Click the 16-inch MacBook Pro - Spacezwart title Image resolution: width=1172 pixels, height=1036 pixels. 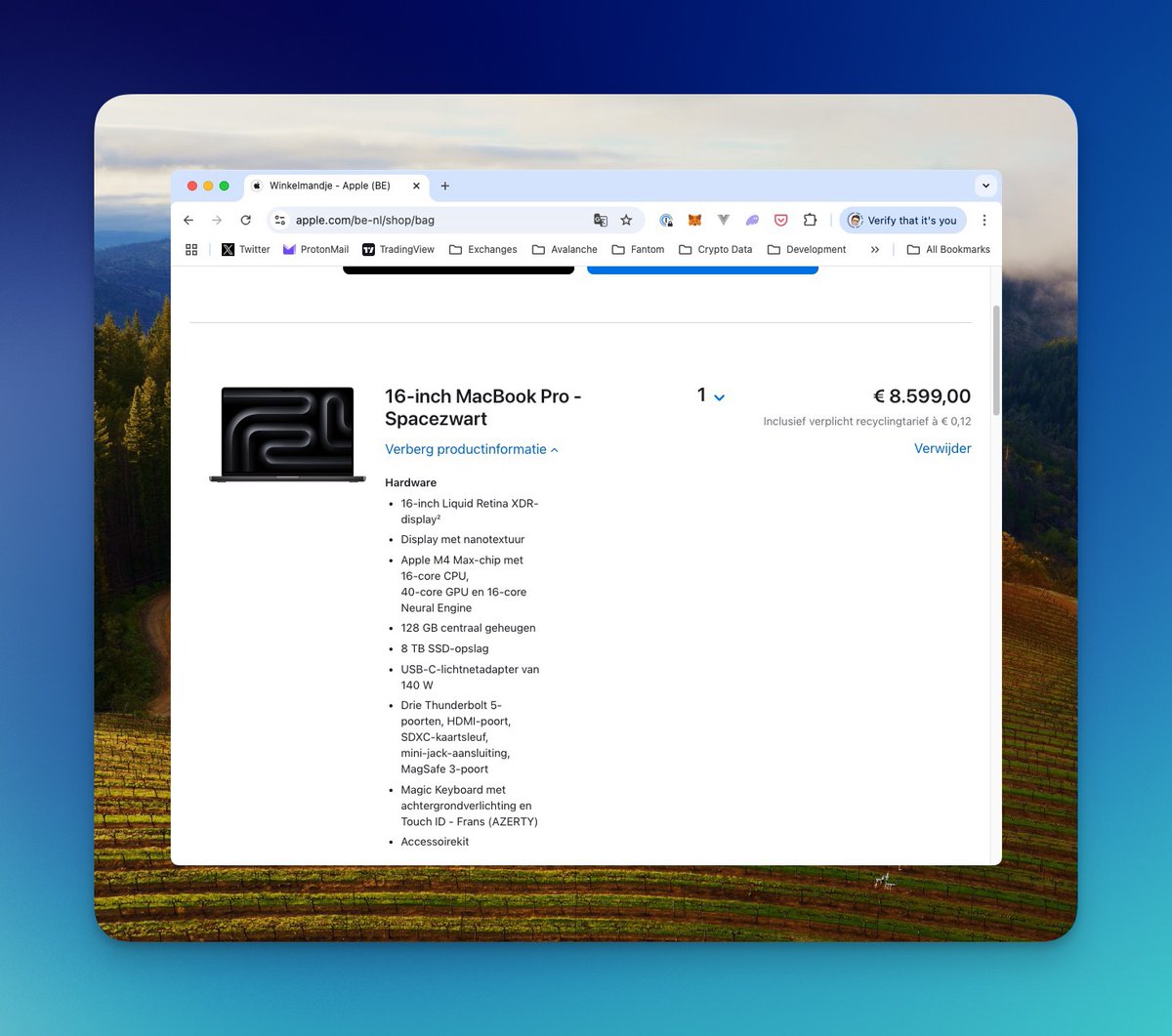[x=483, y=407]
